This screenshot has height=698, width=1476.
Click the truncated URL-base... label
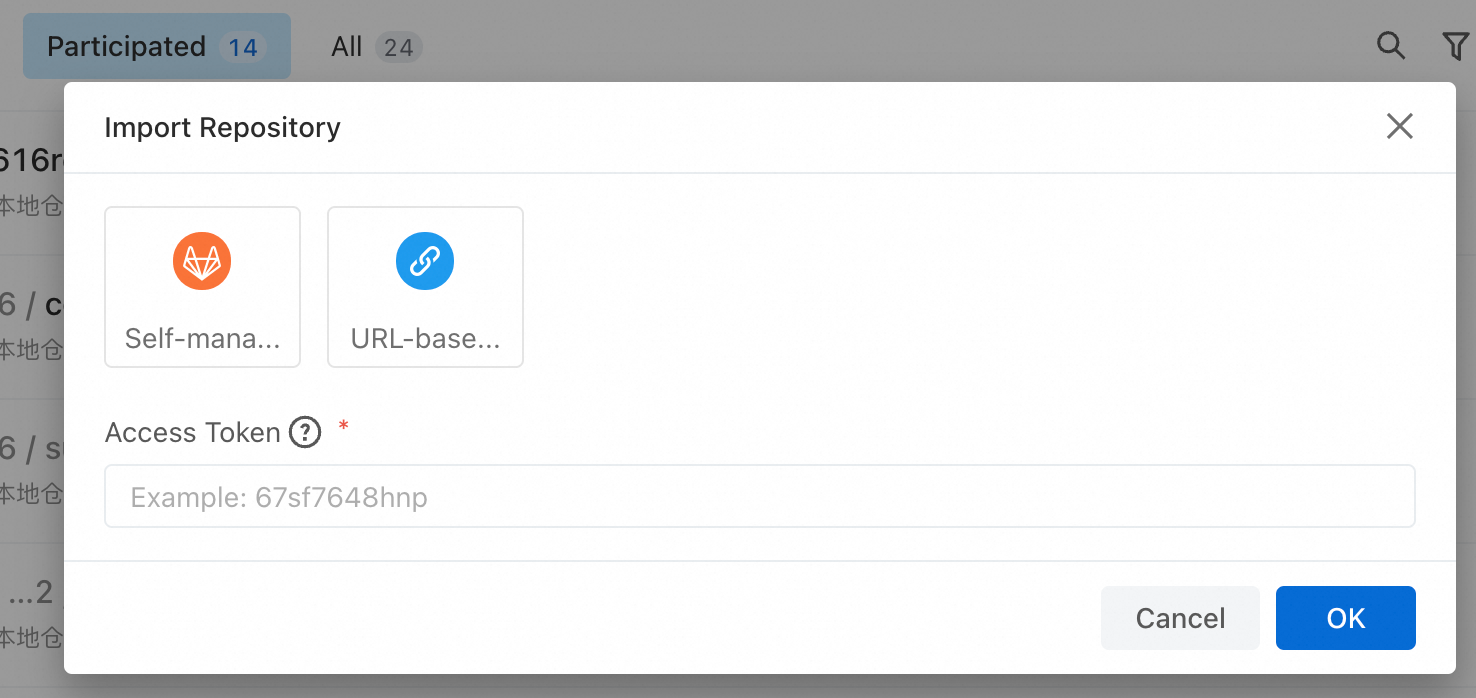point(425,339)
